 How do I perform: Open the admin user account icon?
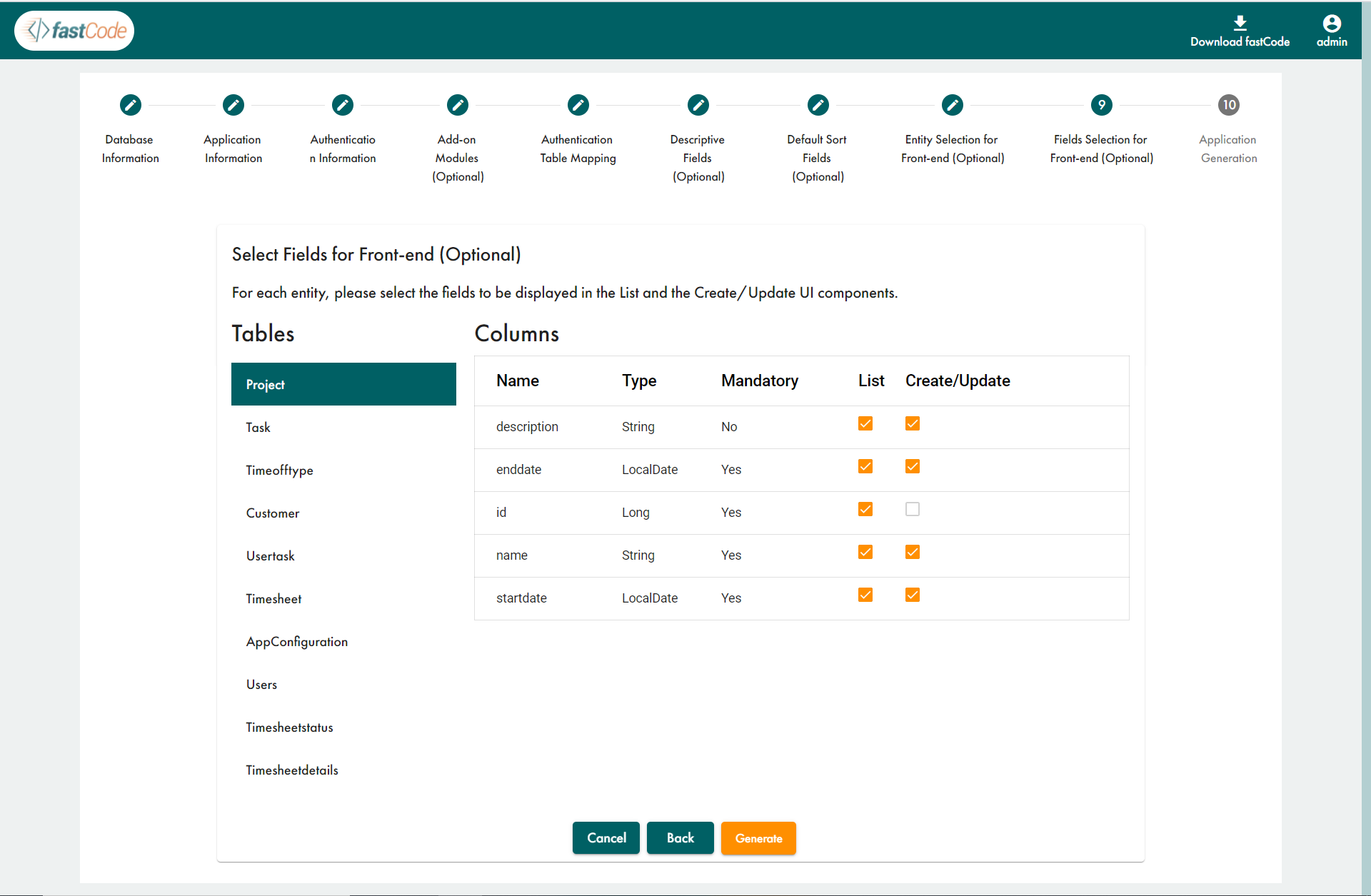[1332, 23]
